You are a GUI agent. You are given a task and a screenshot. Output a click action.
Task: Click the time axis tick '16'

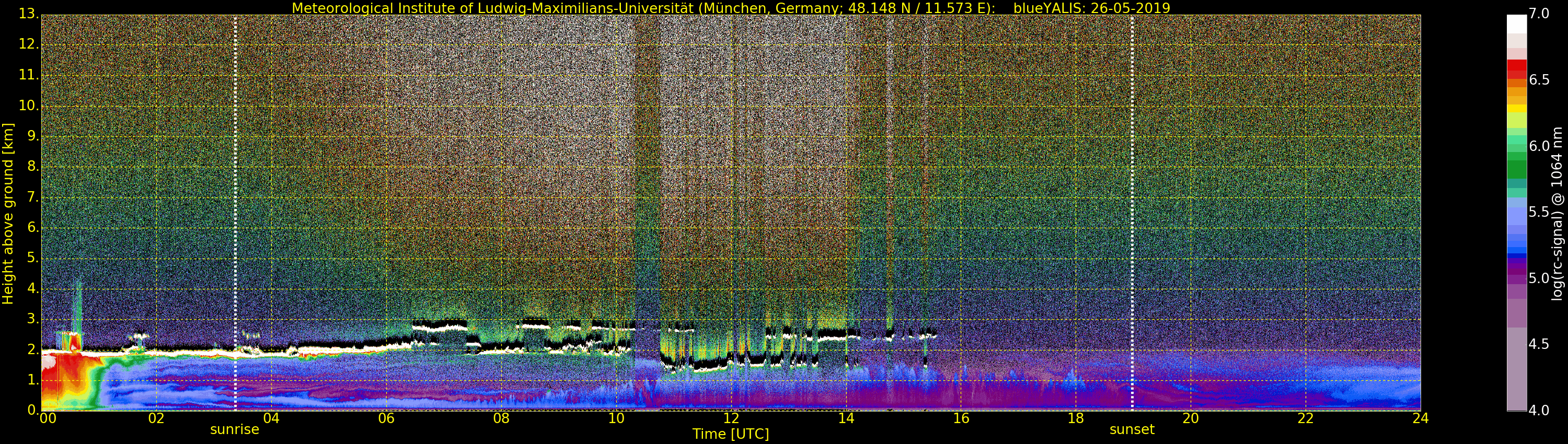(961, 418)
